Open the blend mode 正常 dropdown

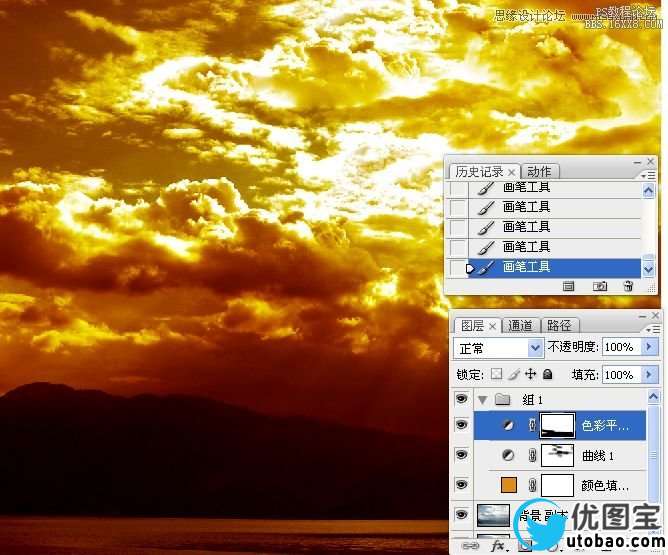[497, 348]
